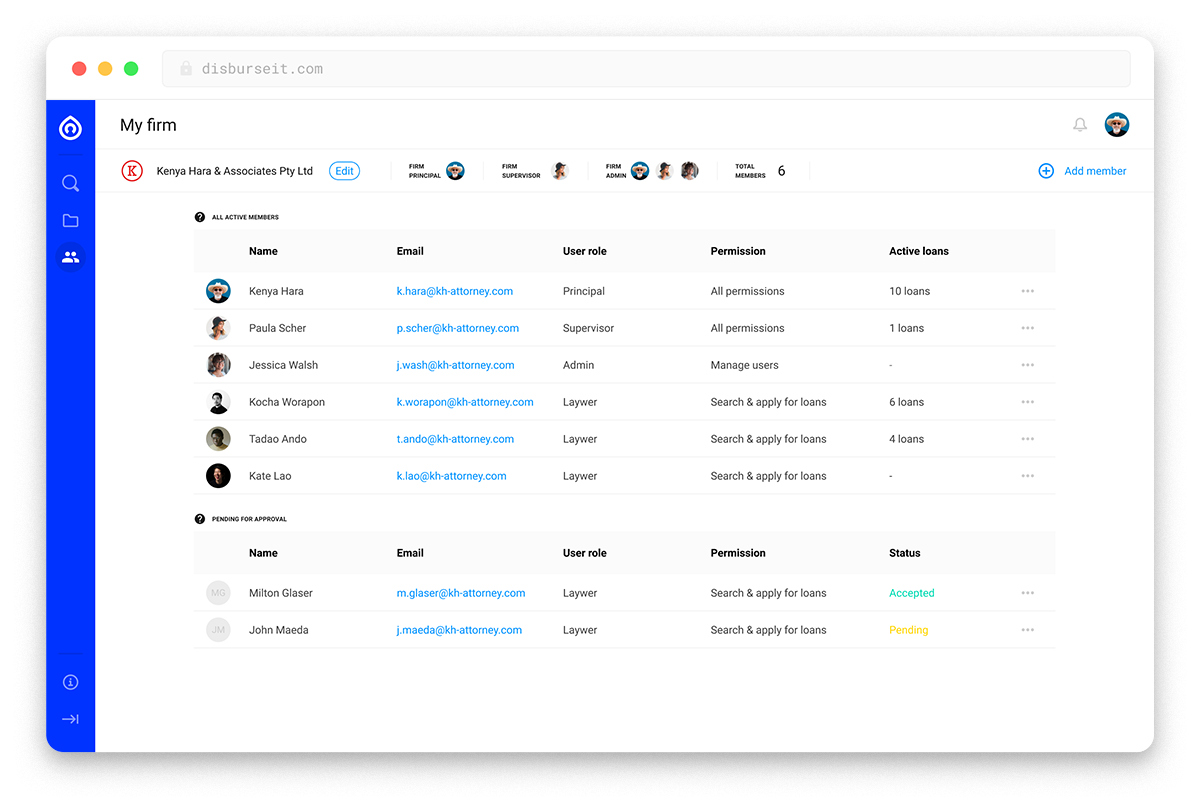Open the user profile avatar at top right
This screenshot has width=1200, height=800.
tap(1117, 125)
